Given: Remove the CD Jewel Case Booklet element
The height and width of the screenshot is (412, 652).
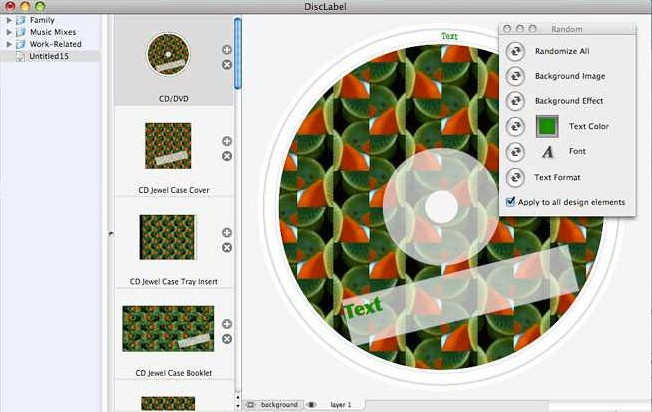Looking at the screenshot, I should (x=227, y=339).
